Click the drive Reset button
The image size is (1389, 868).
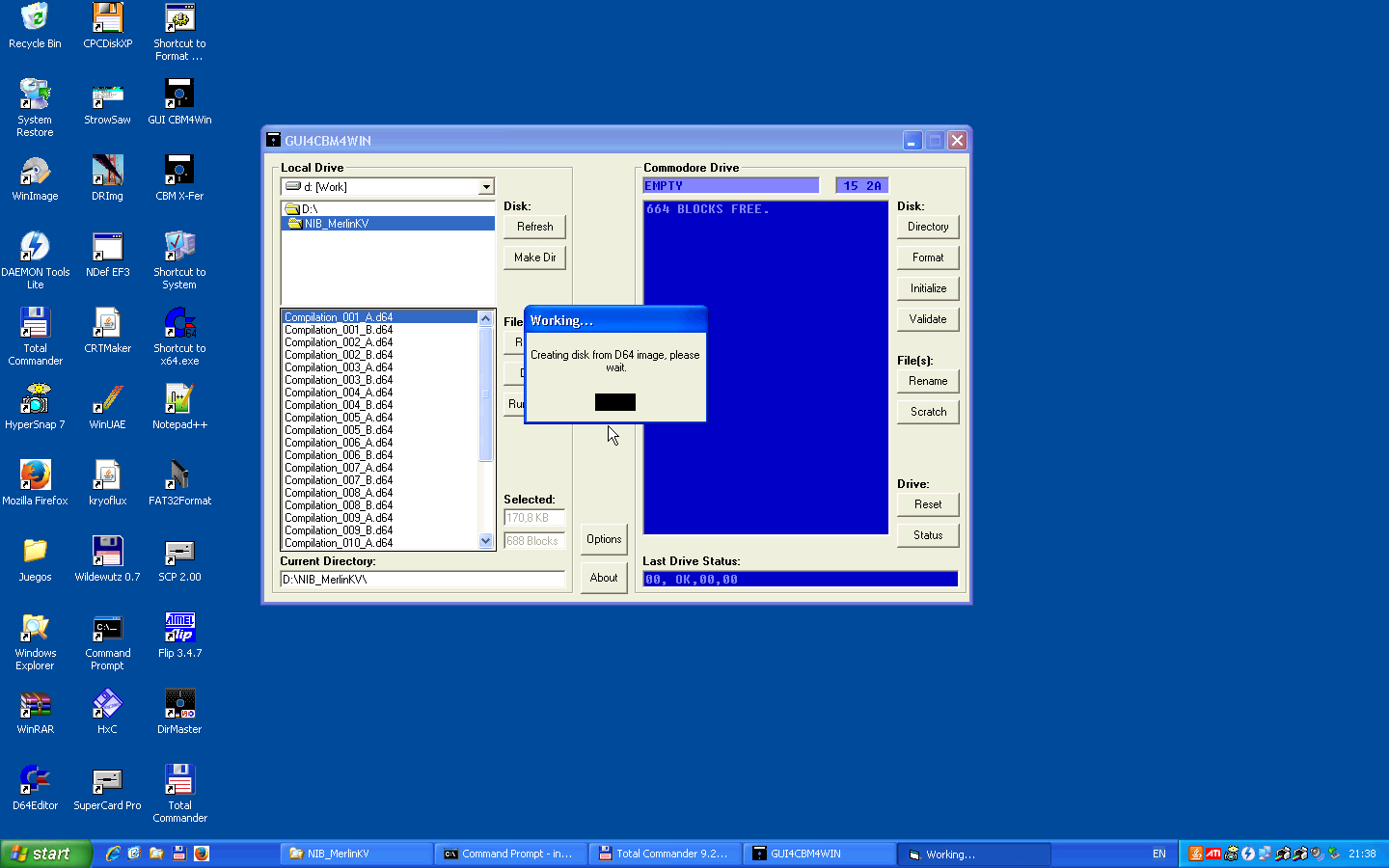tap(928, 504)
